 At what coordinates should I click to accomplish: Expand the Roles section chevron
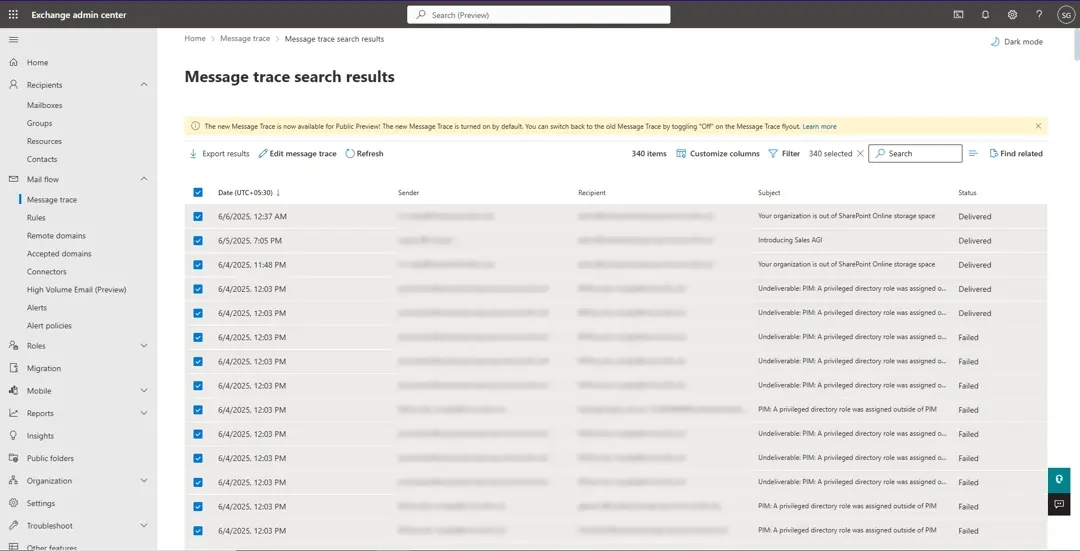[144, 346]
